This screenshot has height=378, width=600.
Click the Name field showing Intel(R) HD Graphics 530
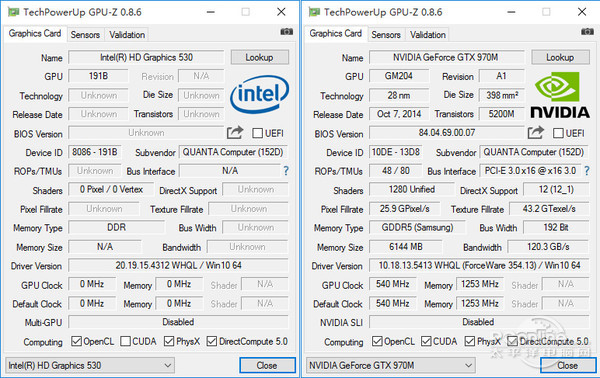(146, 57)
